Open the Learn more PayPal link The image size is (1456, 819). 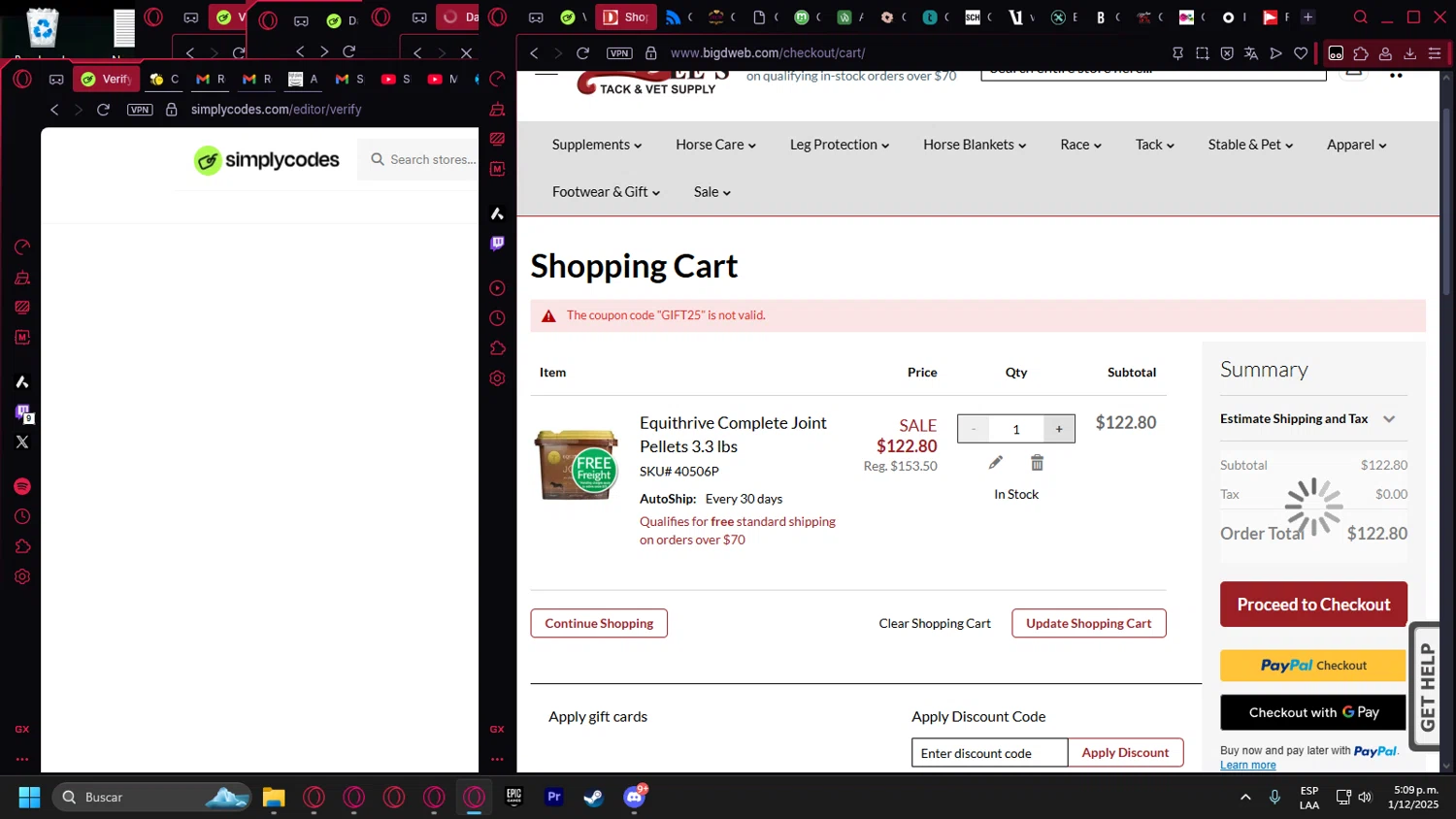coord(1248,766)
